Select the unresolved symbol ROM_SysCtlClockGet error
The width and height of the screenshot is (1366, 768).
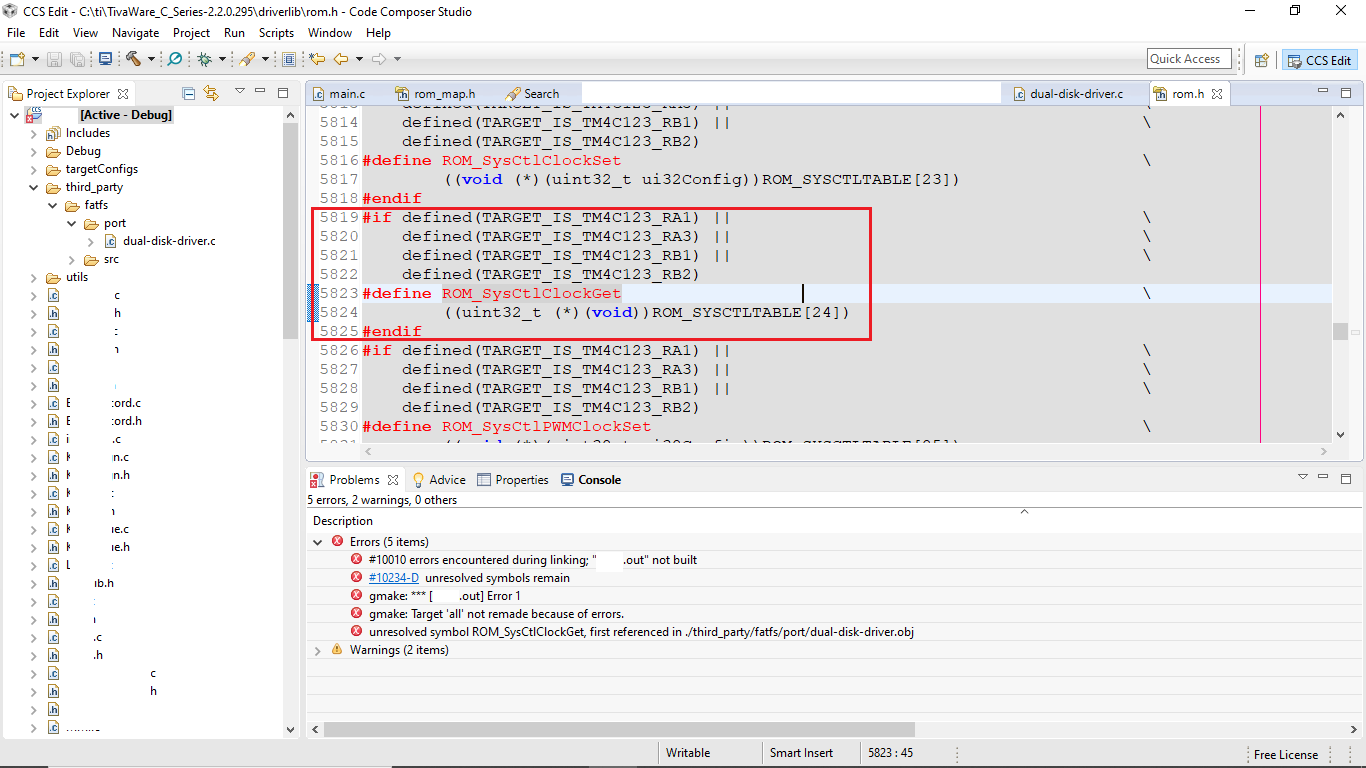point(641,632)
